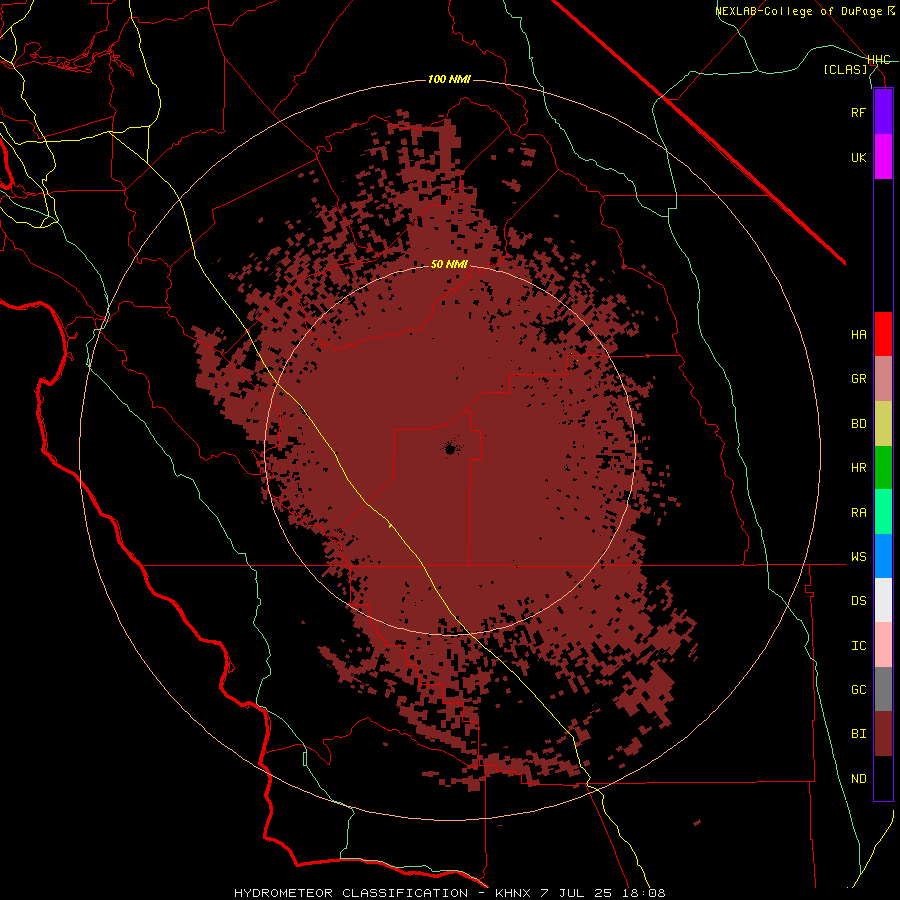The height and width of the screenshot is (900, 900).
Task: Click the RF legend label
Action: click(858, 112)
